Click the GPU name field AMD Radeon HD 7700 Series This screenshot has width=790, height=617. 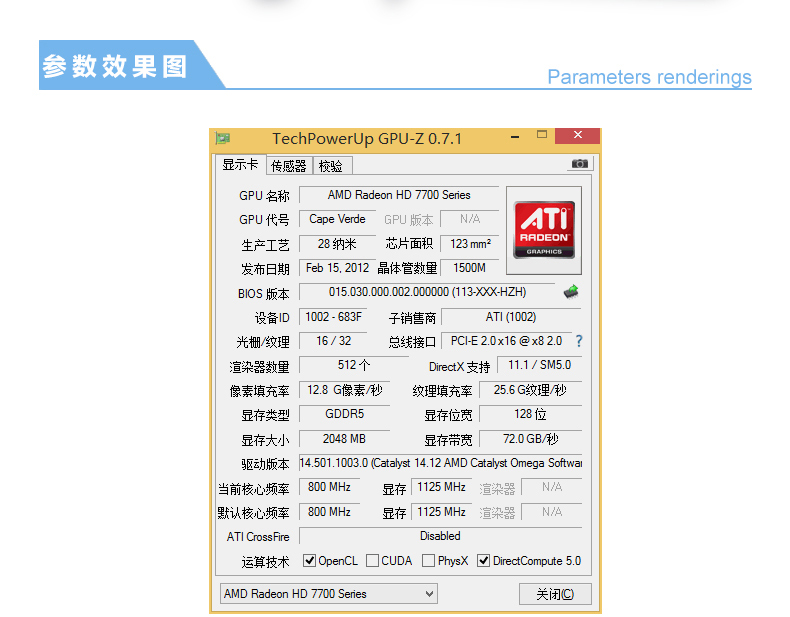[x=399, y=195]
